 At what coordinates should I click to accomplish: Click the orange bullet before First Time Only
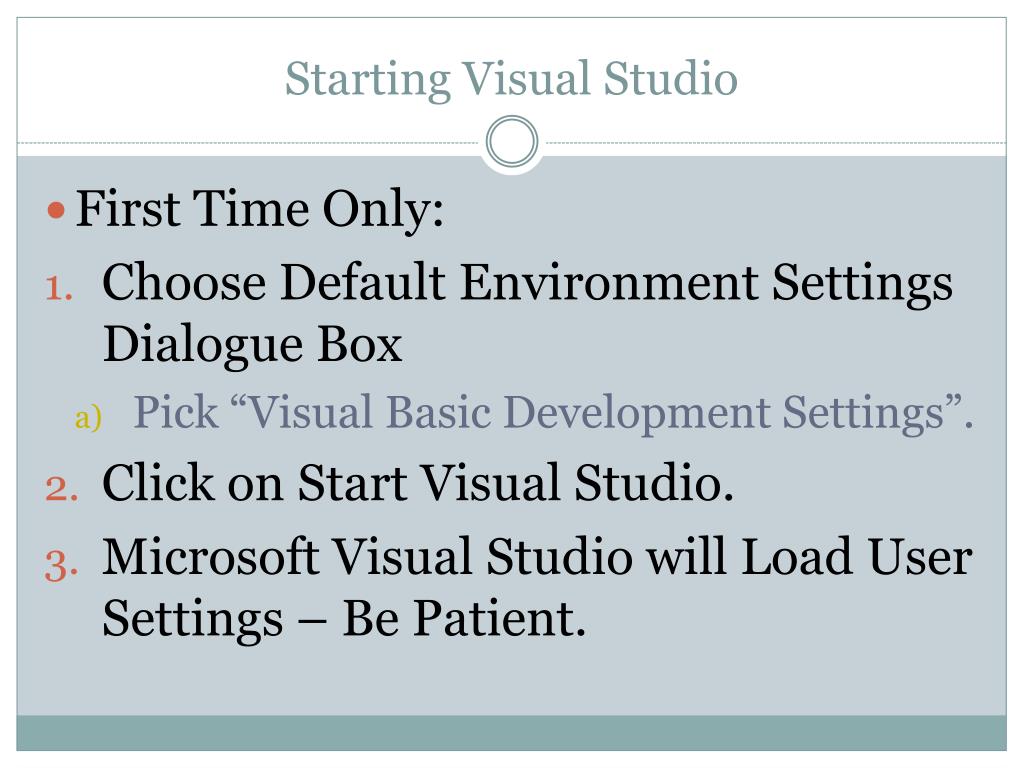(56, 210)
